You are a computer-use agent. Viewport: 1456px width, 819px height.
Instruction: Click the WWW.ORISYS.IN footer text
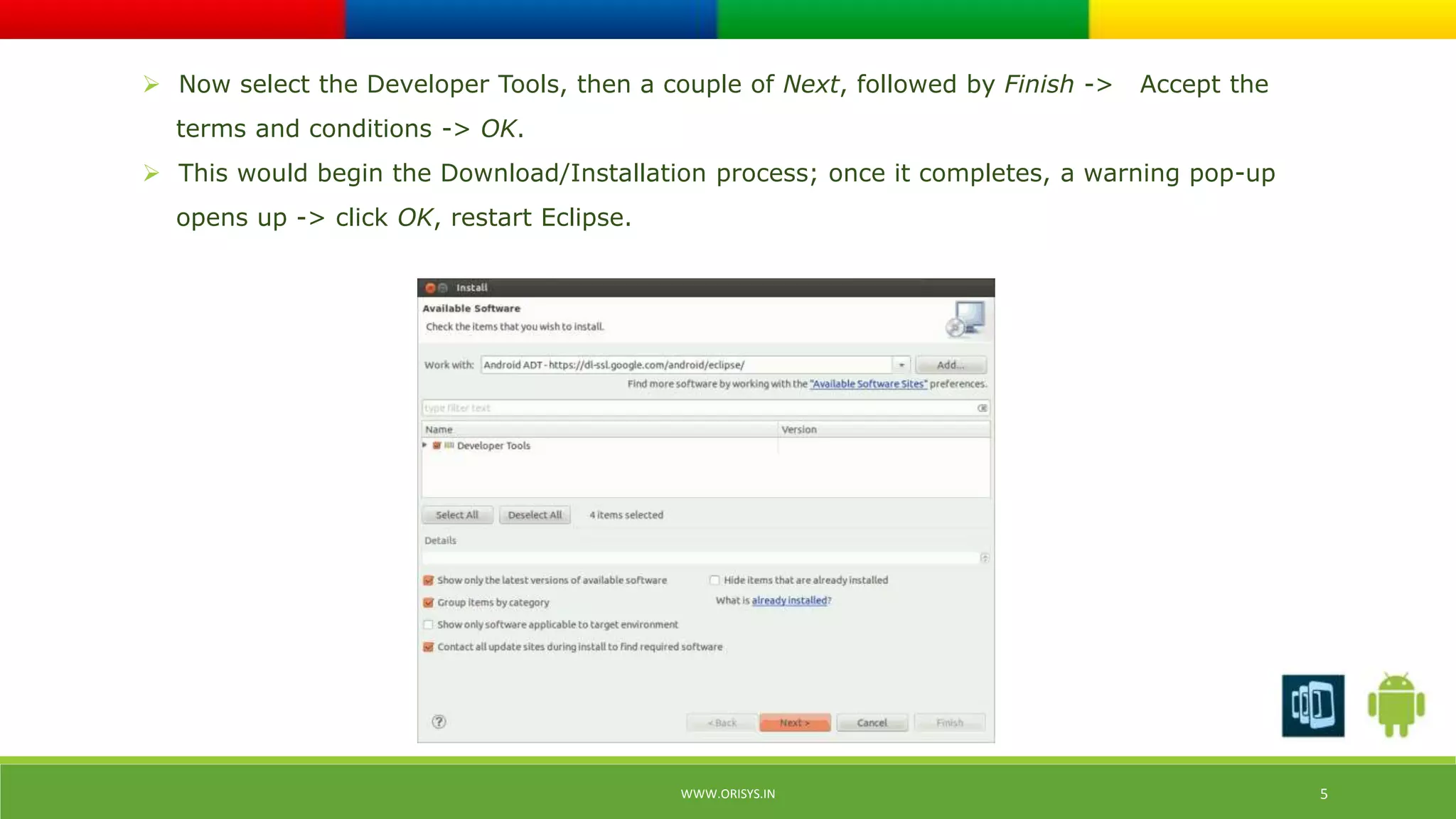pos(728,794)
